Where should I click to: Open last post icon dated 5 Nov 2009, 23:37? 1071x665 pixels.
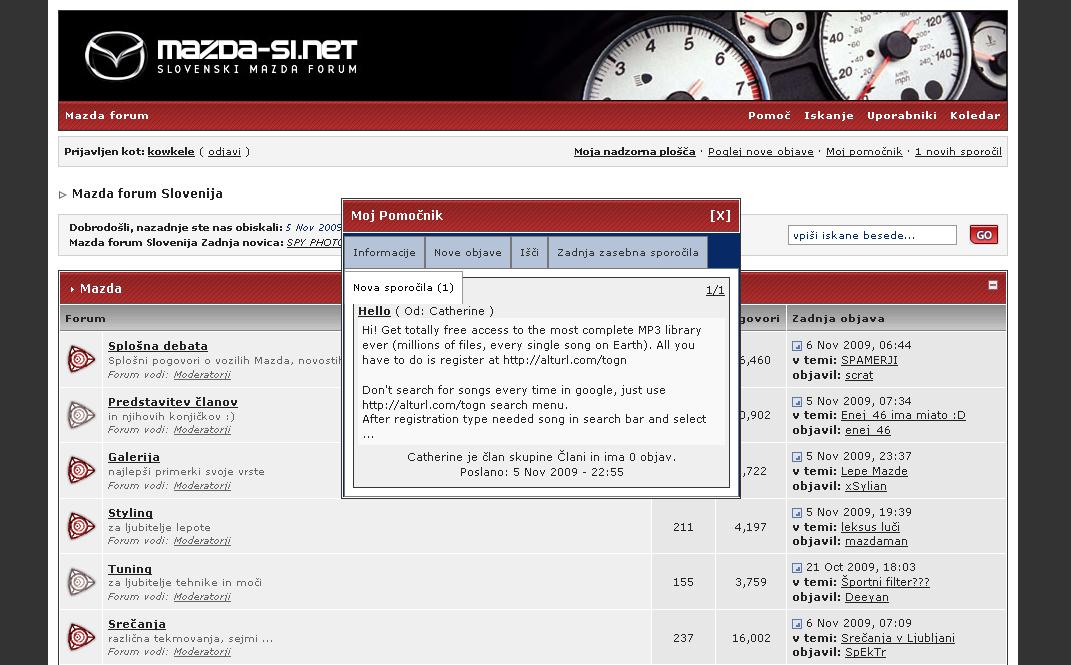tap(797, 457)
